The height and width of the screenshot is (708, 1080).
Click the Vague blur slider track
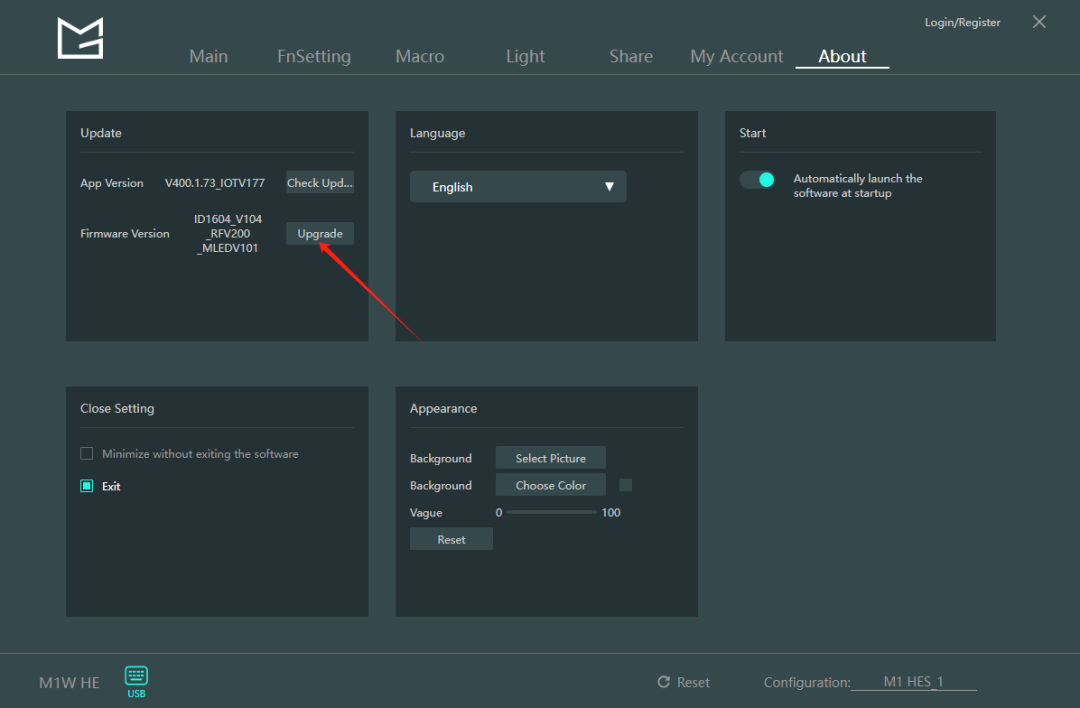pos(551,512)
